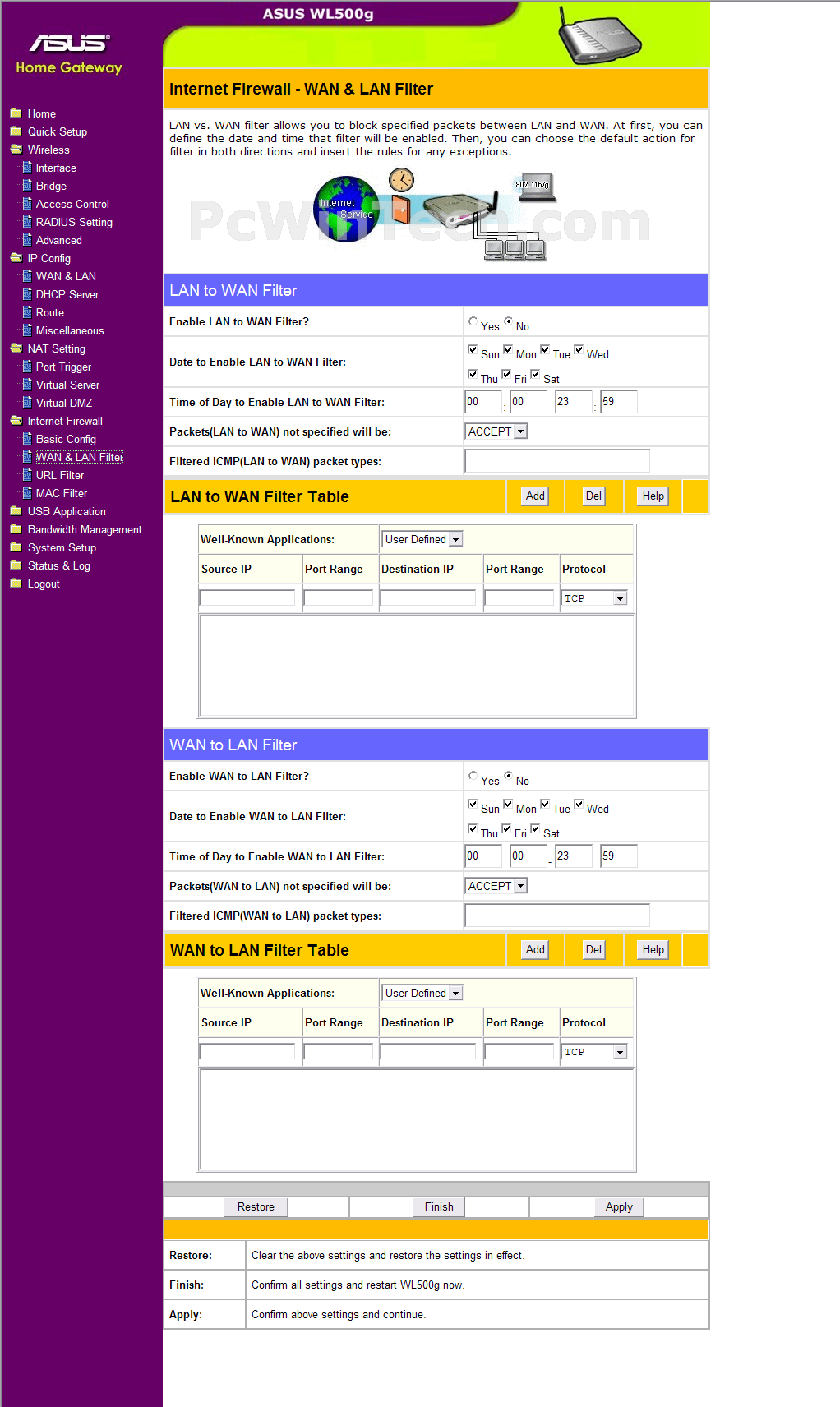Click Del in LAN to WAN Filter Table
This screenshot has width=840, height=1407.
pos(593,496)
